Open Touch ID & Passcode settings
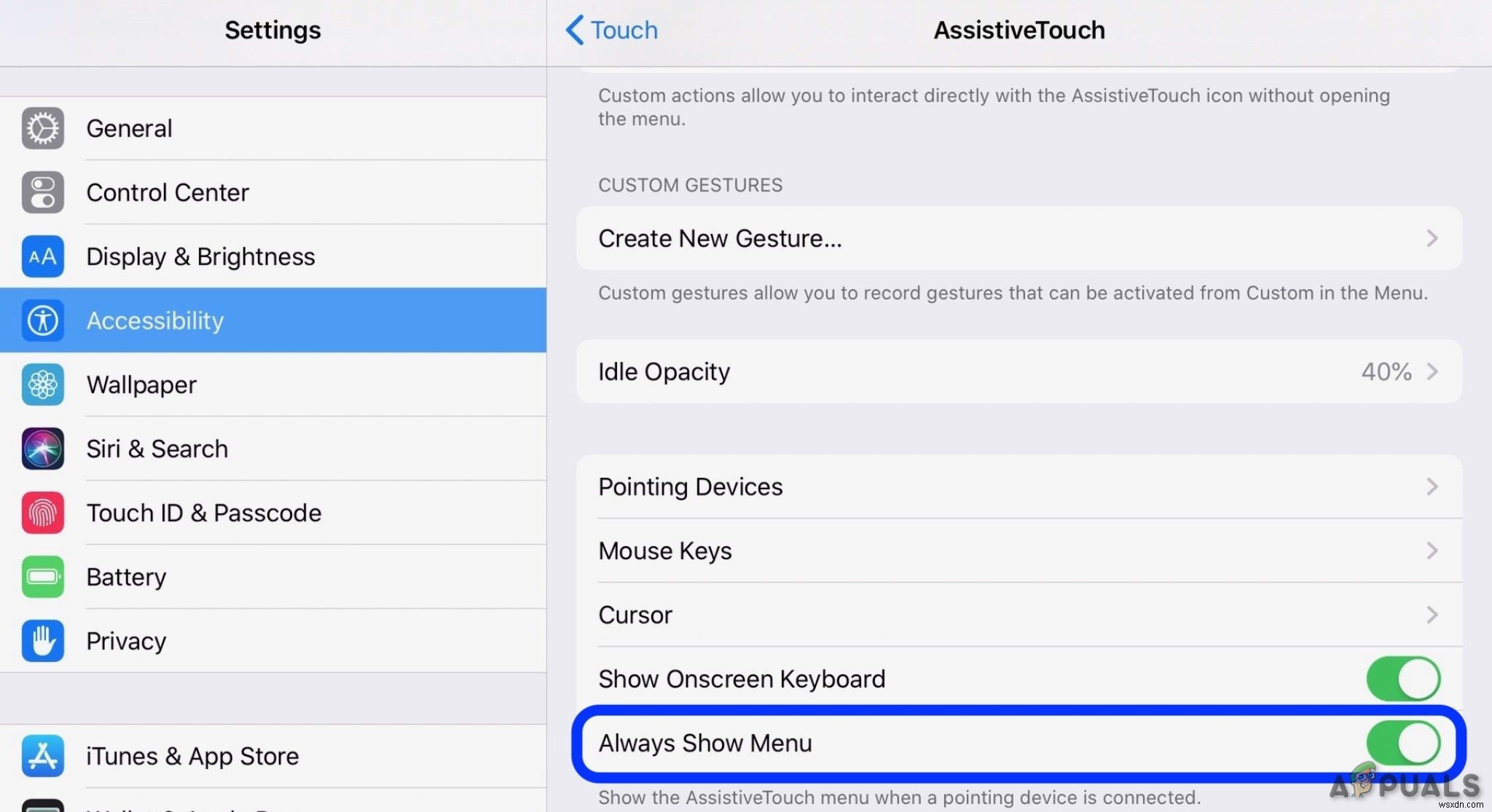 (205, 511)
